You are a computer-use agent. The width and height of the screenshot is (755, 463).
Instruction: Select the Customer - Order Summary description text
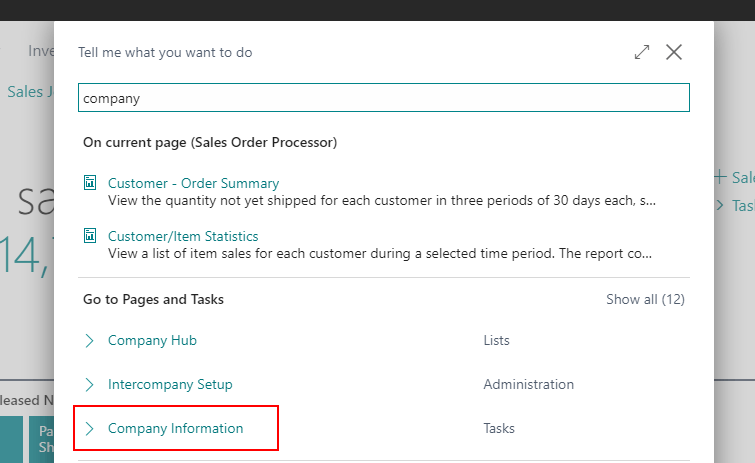(382, 201)
